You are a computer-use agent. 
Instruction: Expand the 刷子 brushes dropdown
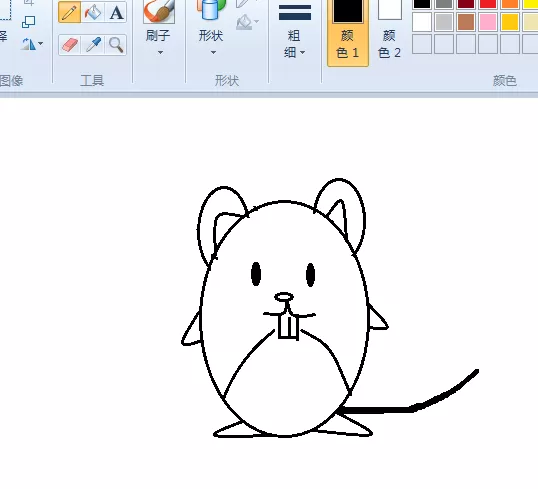click(x=160, y=53)
